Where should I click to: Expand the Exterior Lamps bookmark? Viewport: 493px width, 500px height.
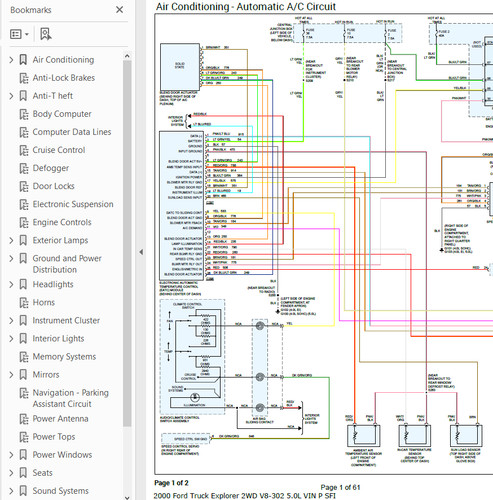click(11, 240)
